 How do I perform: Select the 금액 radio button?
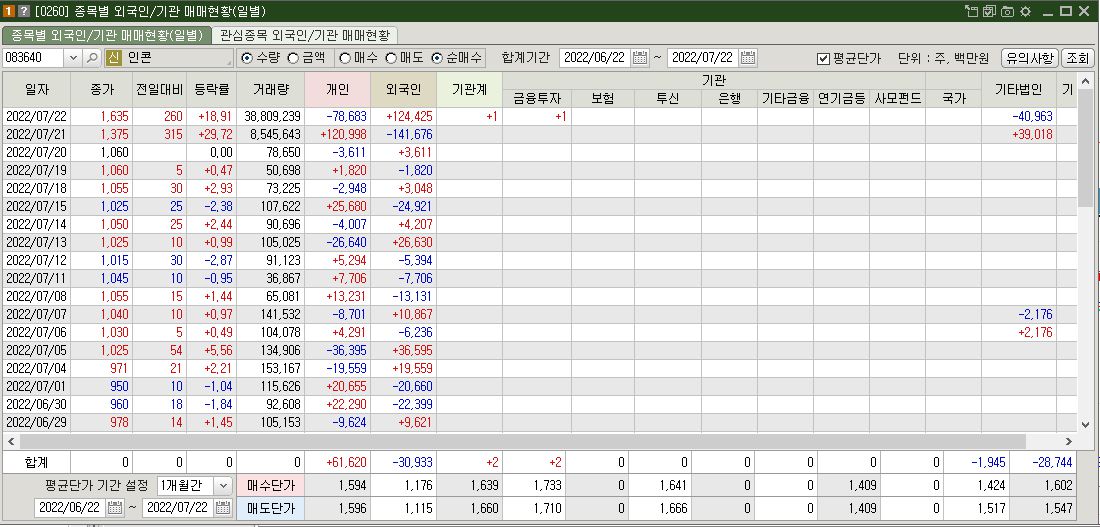(x=293, y=58)
